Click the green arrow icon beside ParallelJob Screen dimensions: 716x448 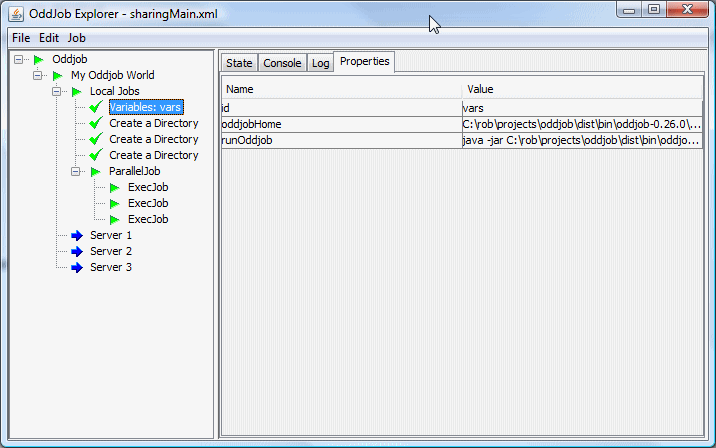[x=96, y=172]
